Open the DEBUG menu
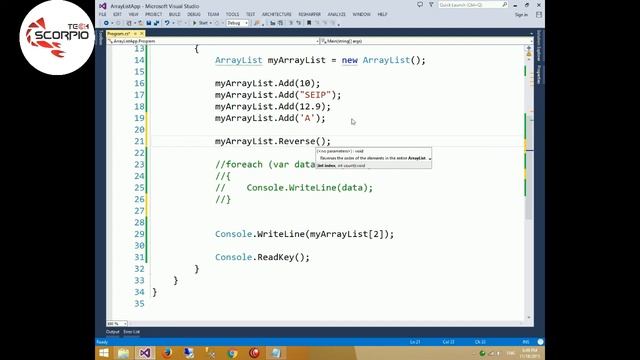The width and height of the screenshot is (640, 360). pos(194,14)
